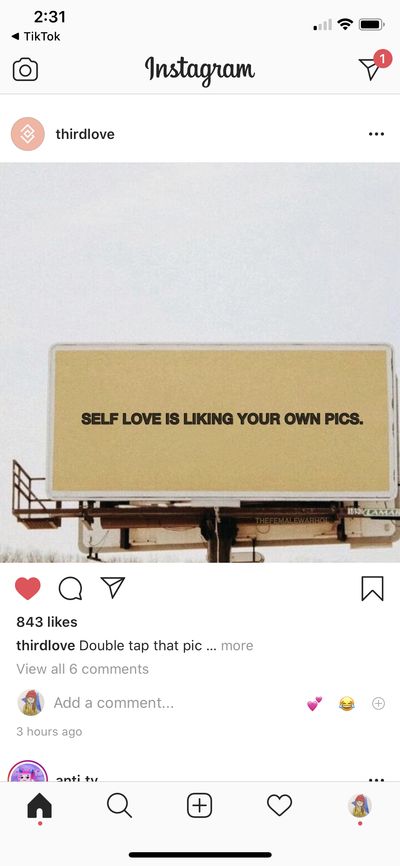Open own profile avatar in bottom bar
Screen dimensions: 400x866
(360, 806)
